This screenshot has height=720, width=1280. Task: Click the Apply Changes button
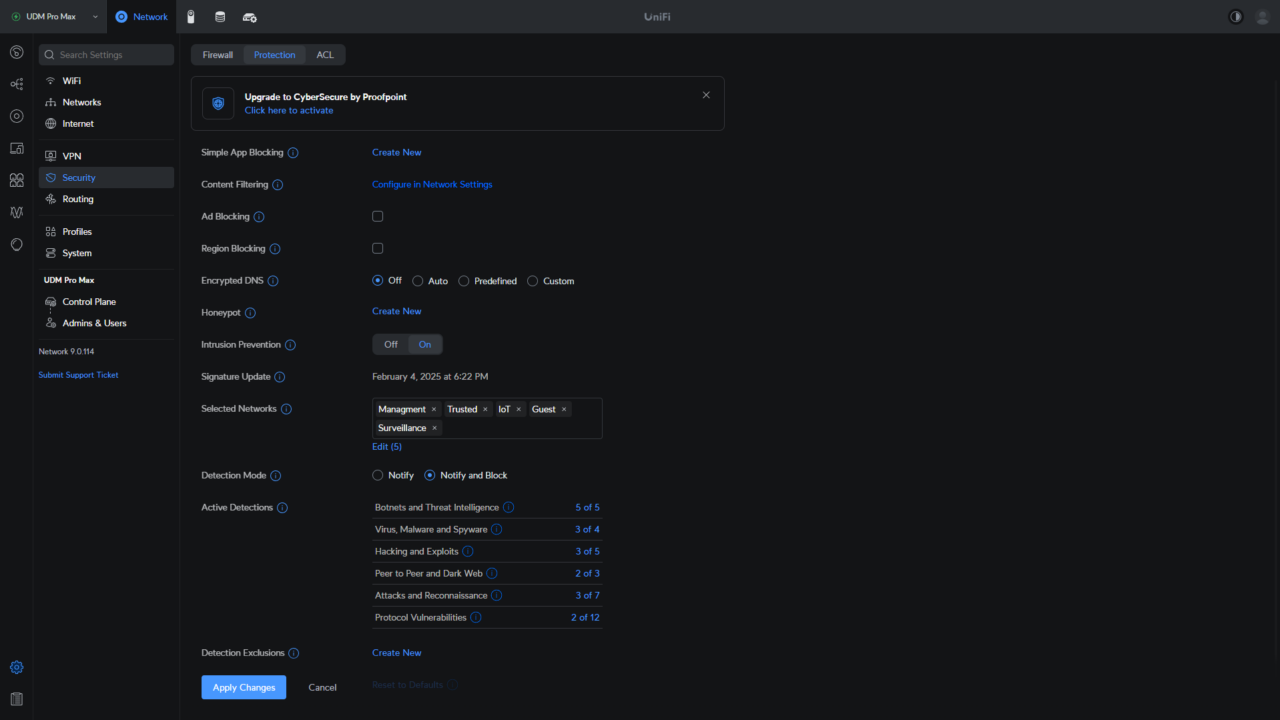pyautogui.click(x=243, y=688)
